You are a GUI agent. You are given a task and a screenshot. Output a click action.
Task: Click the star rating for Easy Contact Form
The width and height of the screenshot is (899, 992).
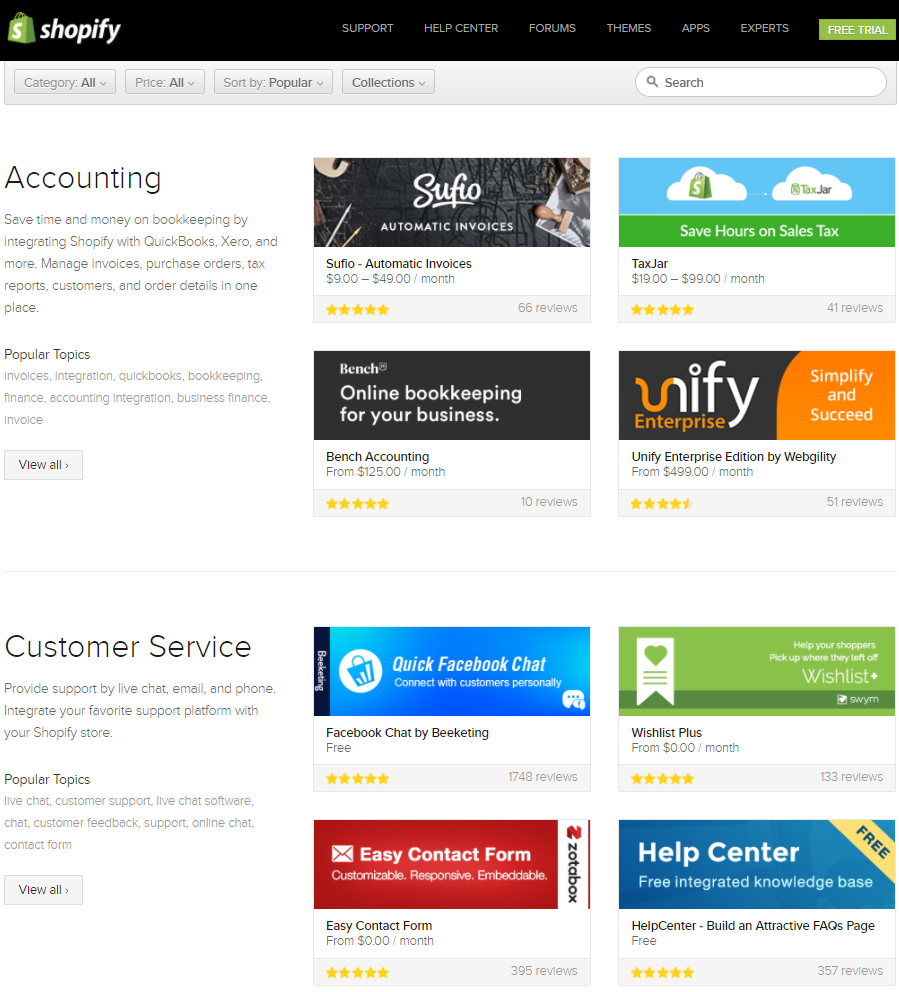click(357, 972)
